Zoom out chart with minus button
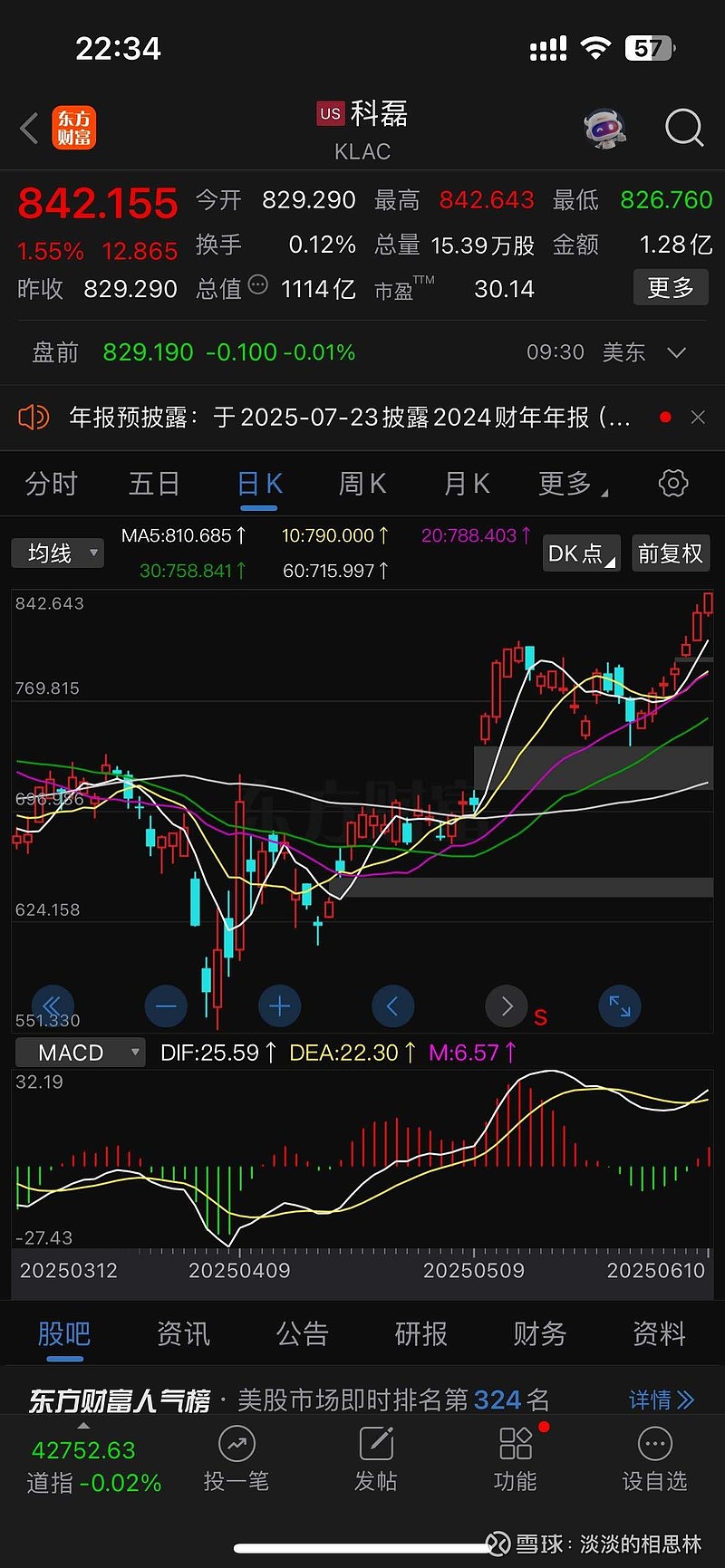The image size is (725, 1568). pos(166,1005)
